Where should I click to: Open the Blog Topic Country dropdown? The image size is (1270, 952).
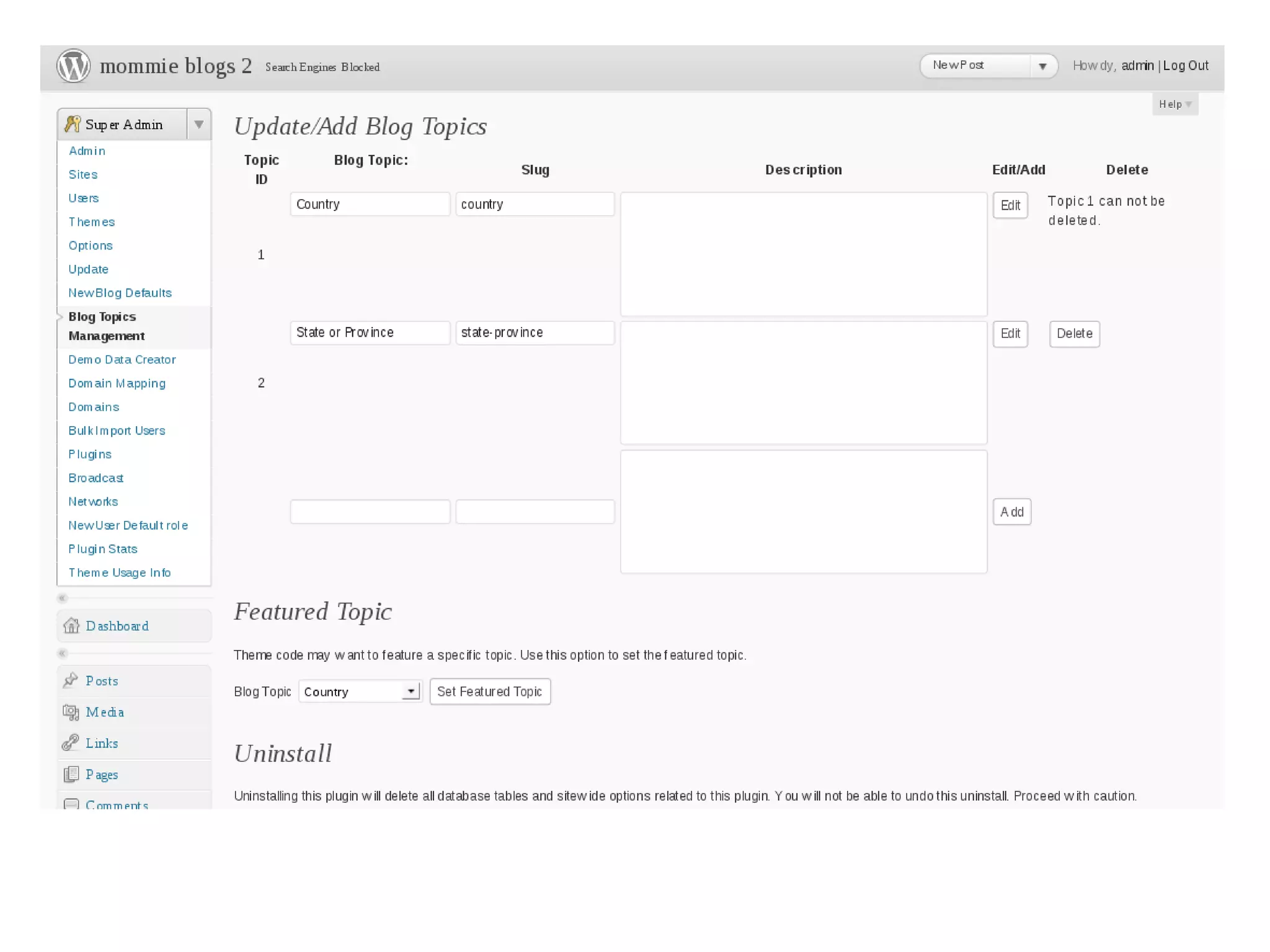(x=360, y=692)
